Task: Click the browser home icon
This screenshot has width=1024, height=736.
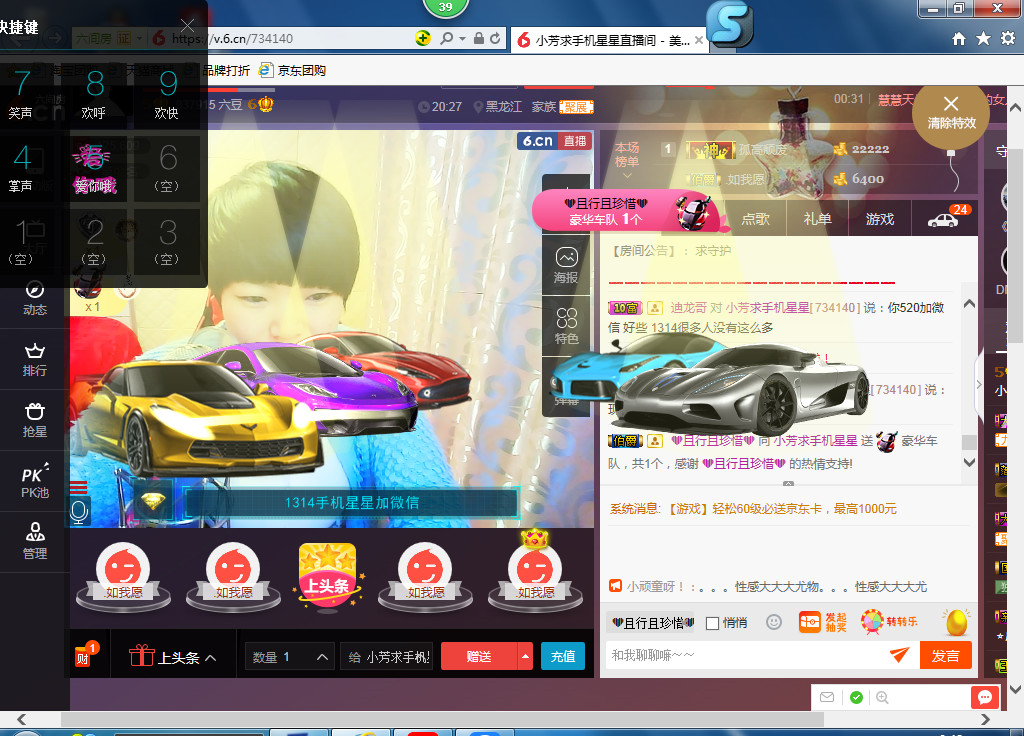Action: (958, 39)
